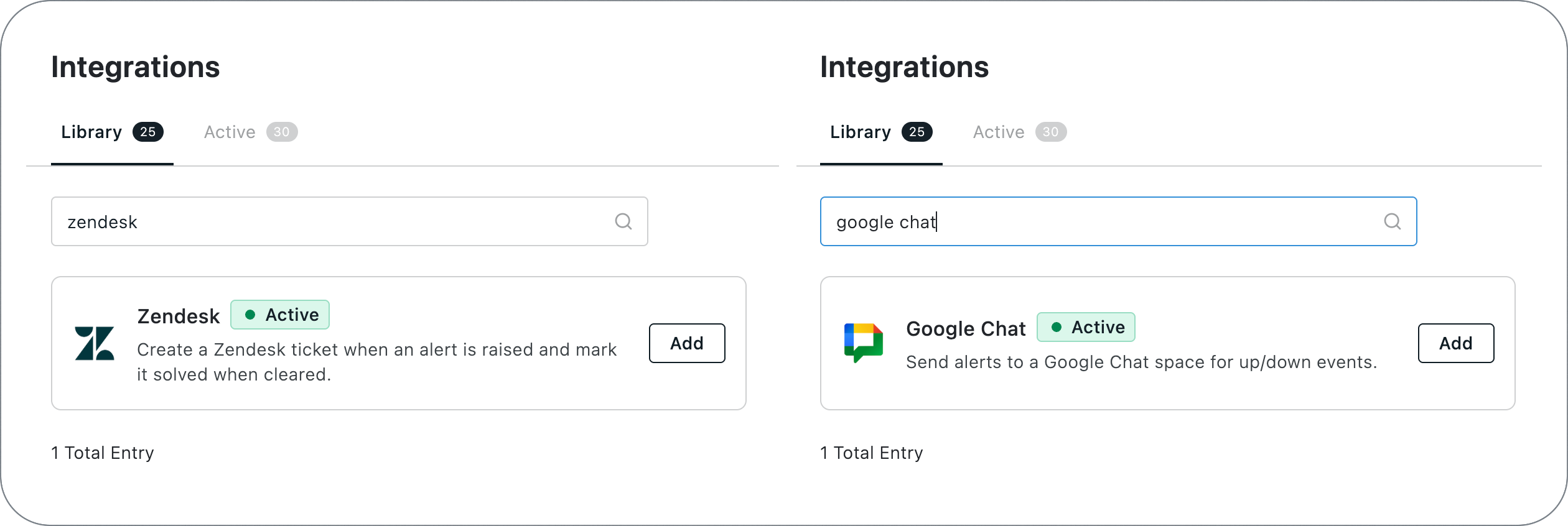Add the Google Chat integration
The image size is (1568, 526).
[x=1456, y=343]
